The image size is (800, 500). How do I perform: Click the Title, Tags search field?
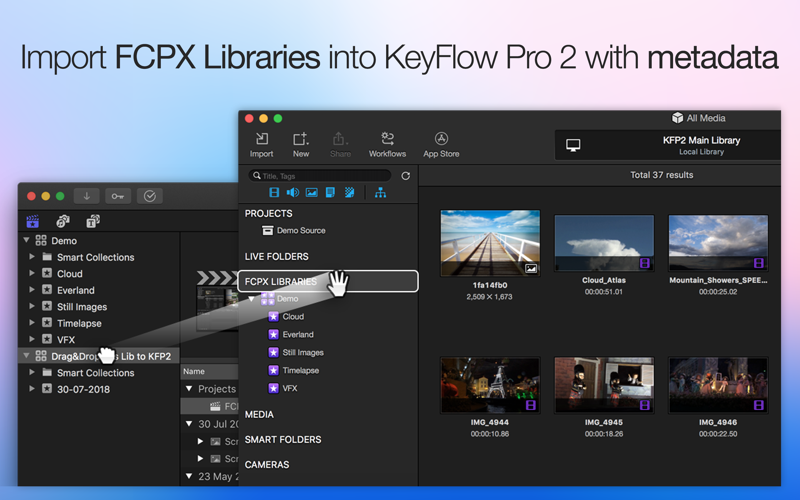tap(320, 176)
